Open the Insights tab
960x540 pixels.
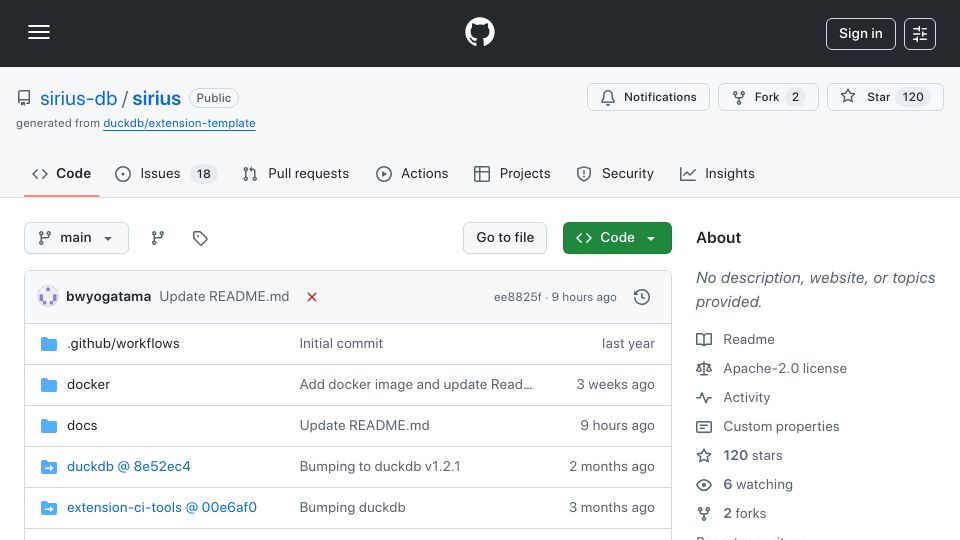pyautogui.click(x=716, y=174)
